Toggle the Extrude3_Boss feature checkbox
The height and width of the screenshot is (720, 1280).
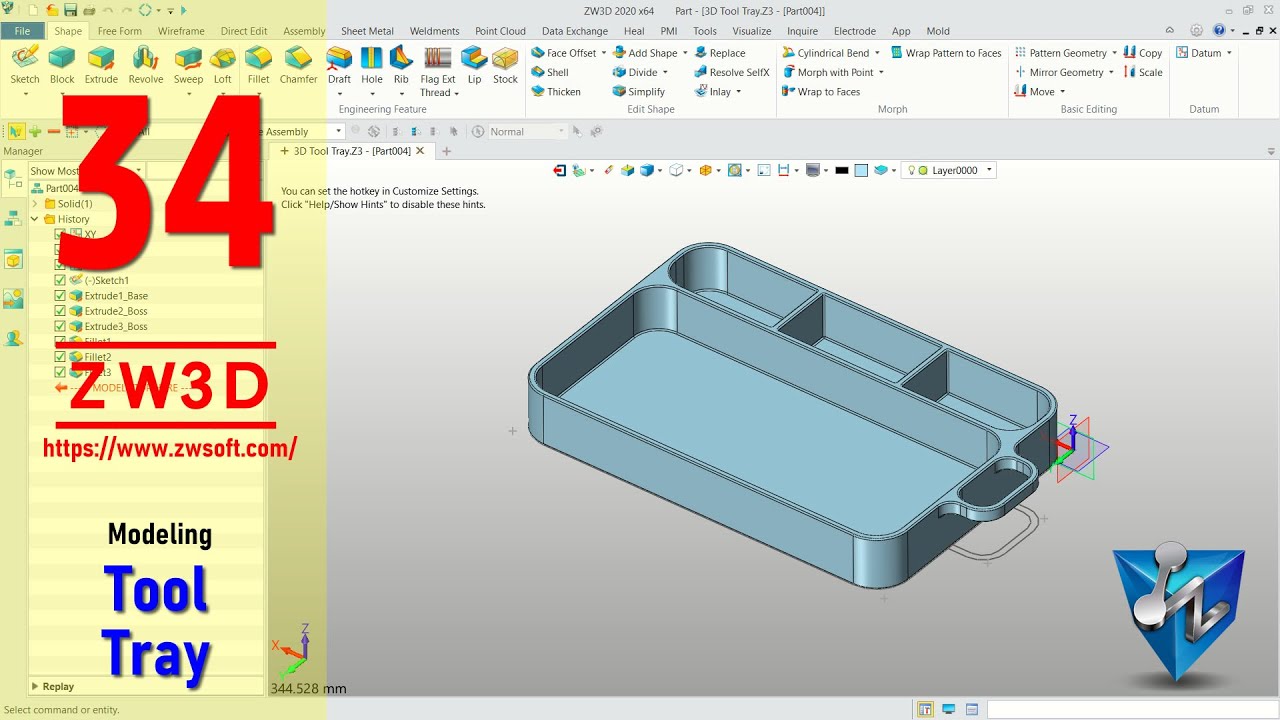point(60,326)
